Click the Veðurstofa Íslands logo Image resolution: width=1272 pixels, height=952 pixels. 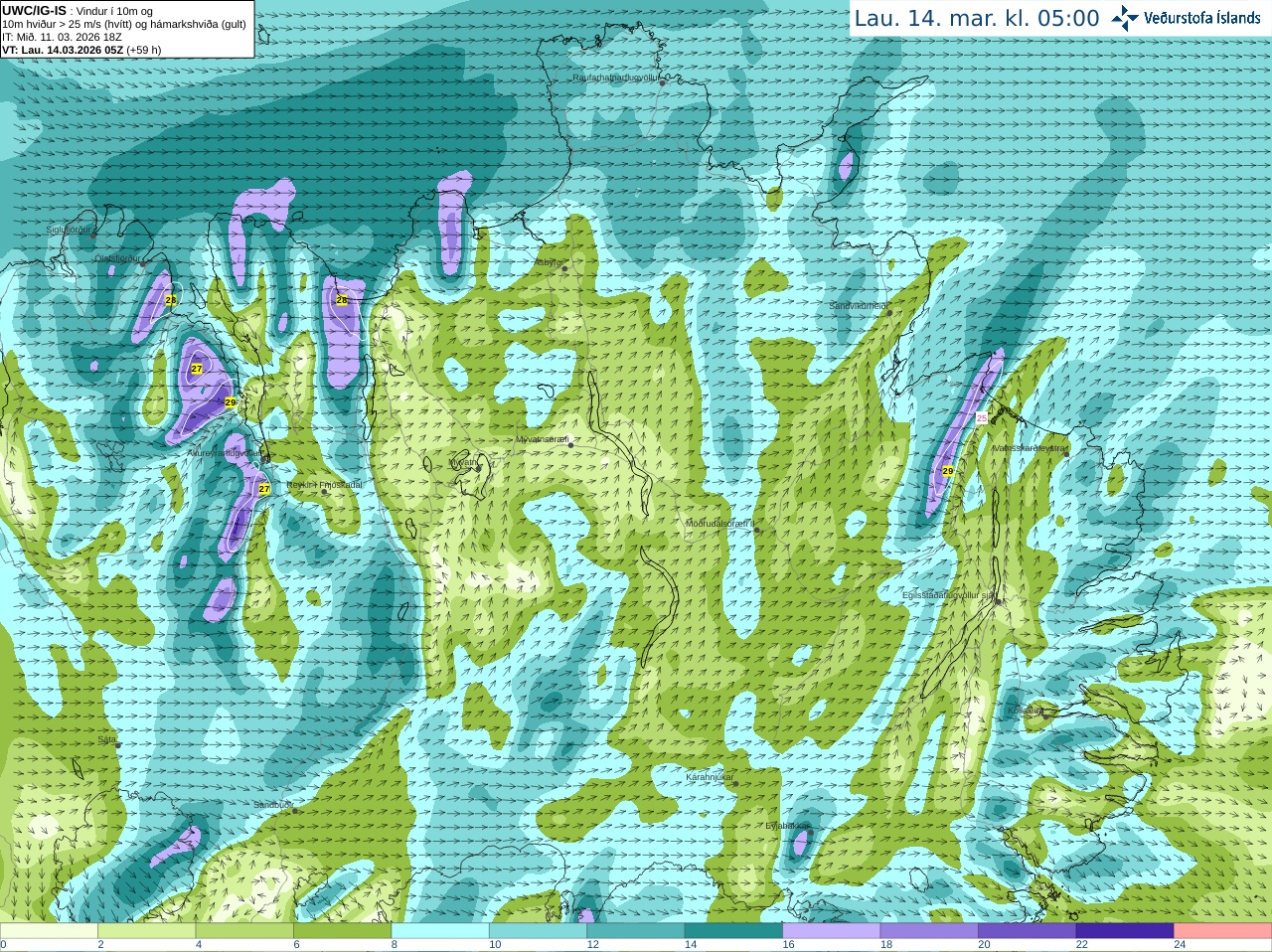[x=1186, y=18]
